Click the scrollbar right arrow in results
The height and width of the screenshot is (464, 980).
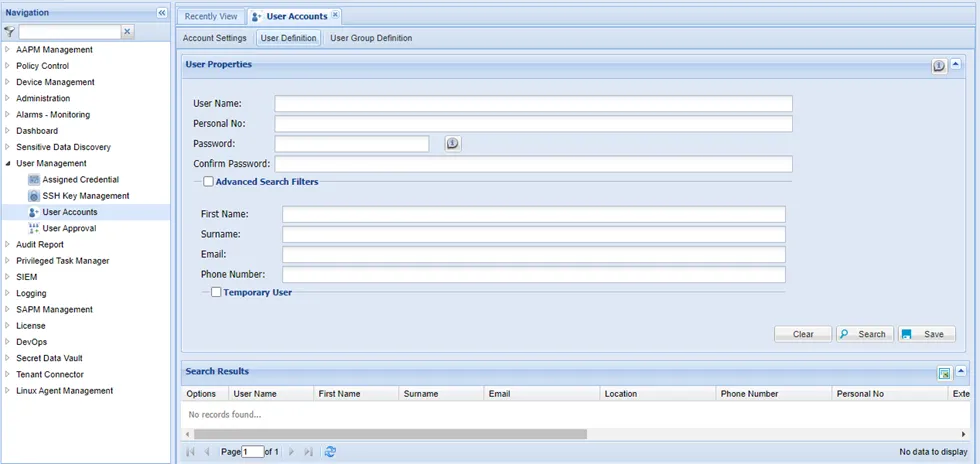click(x=963, y=434)
